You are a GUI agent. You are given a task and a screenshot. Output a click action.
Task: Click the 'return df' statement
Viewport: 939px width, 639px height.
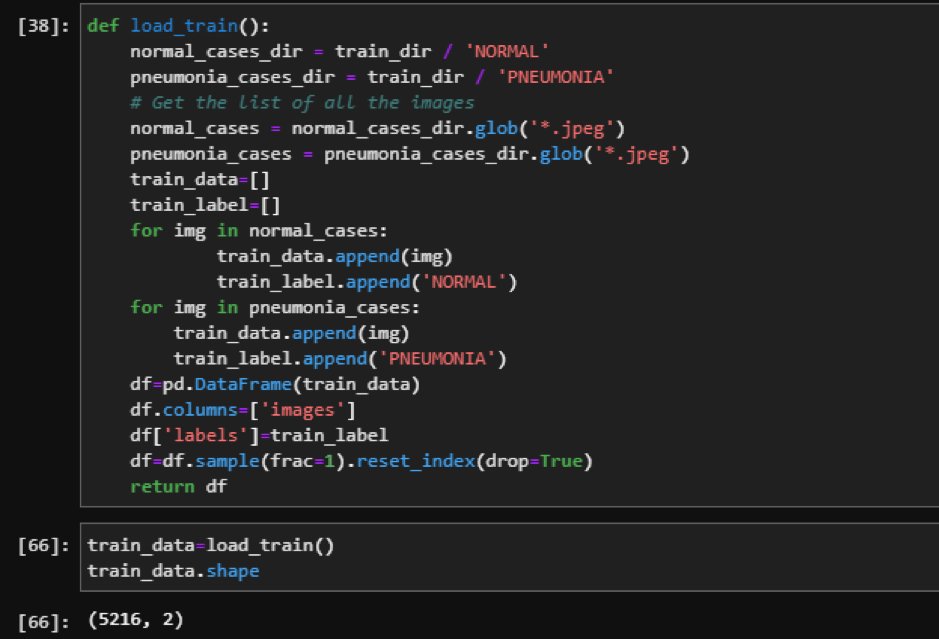(178, 487)
